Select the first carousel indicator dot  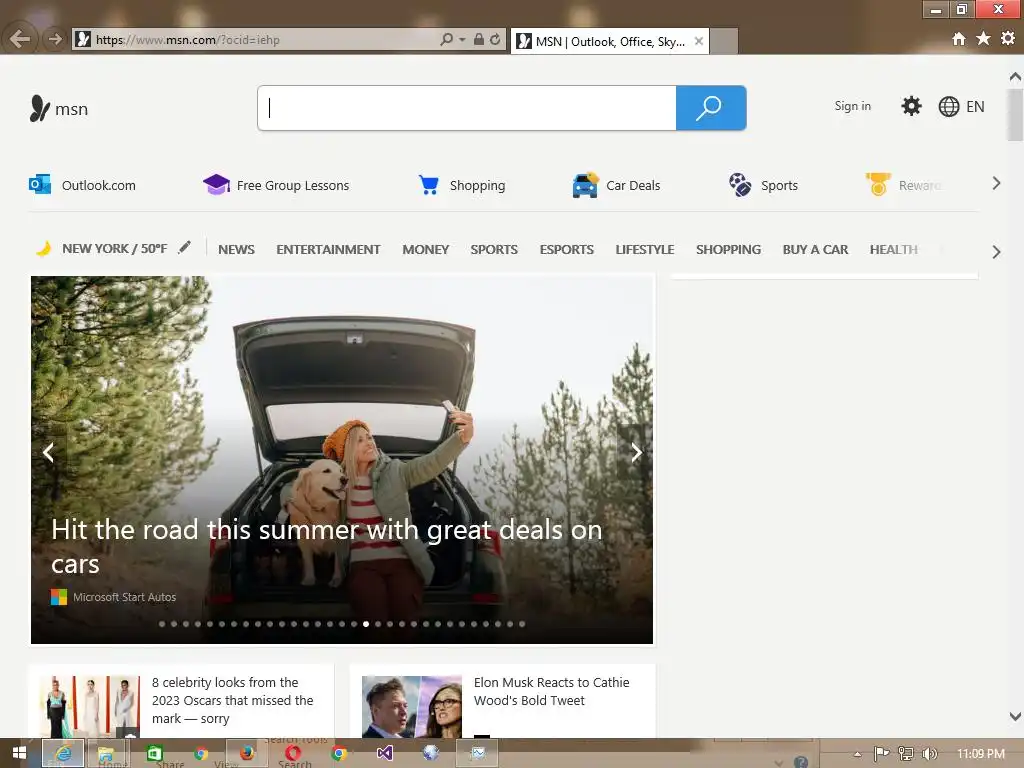click(162, 624)
